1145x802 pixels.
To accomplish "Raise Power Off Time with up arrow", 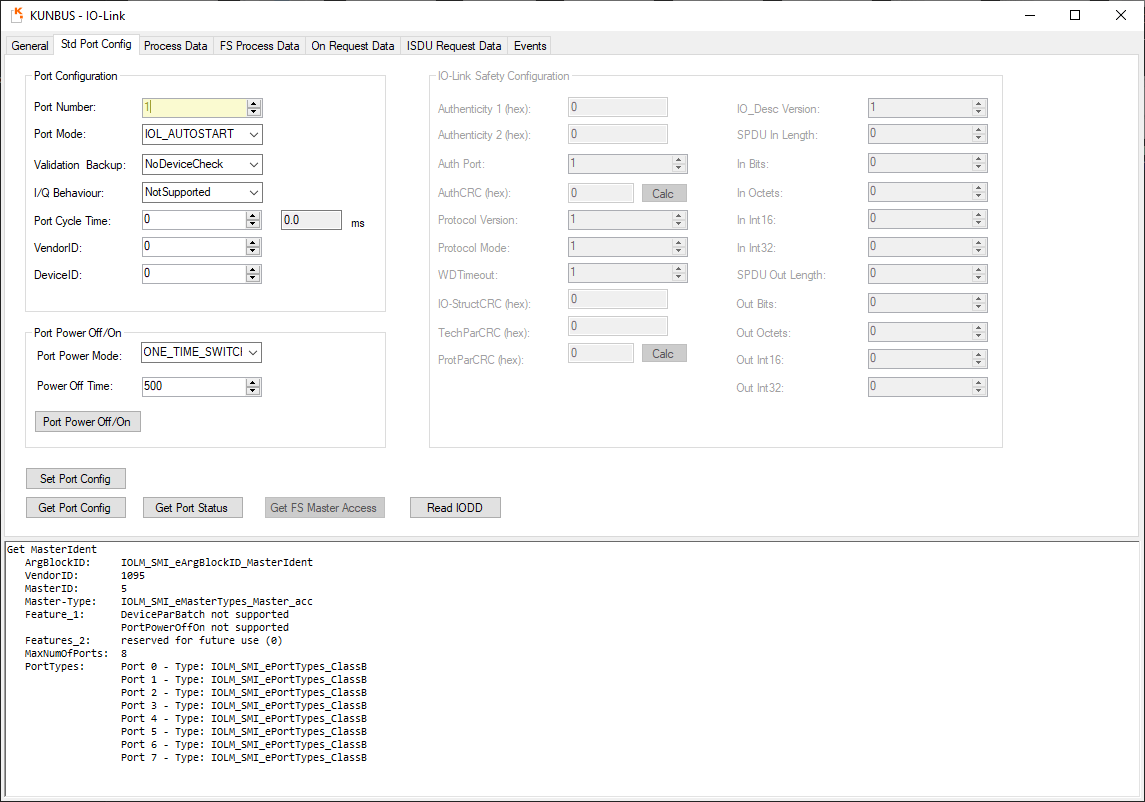I will coord(254,382).
